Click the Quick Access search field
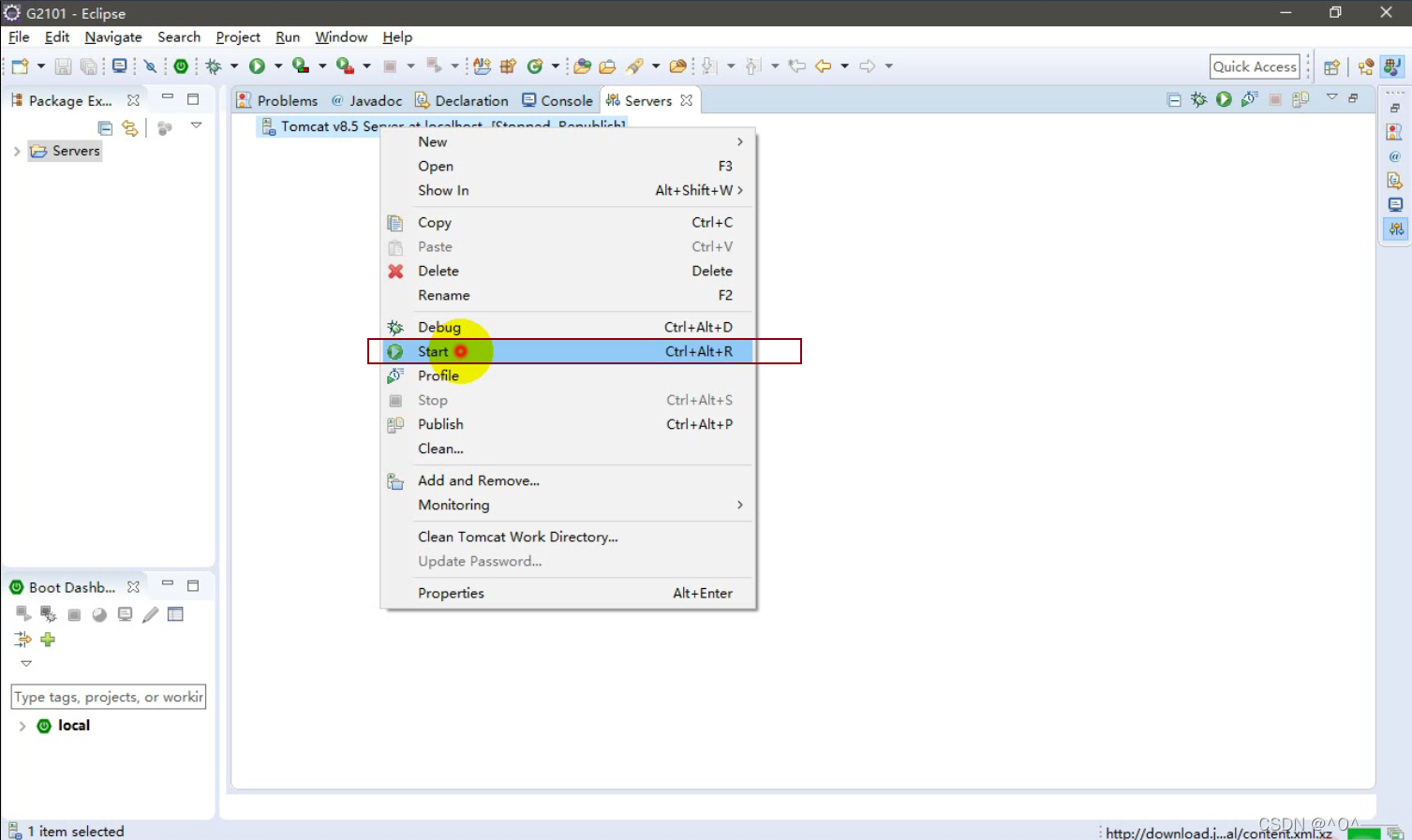This screenshot has height=840, width=1412. 1255,66
